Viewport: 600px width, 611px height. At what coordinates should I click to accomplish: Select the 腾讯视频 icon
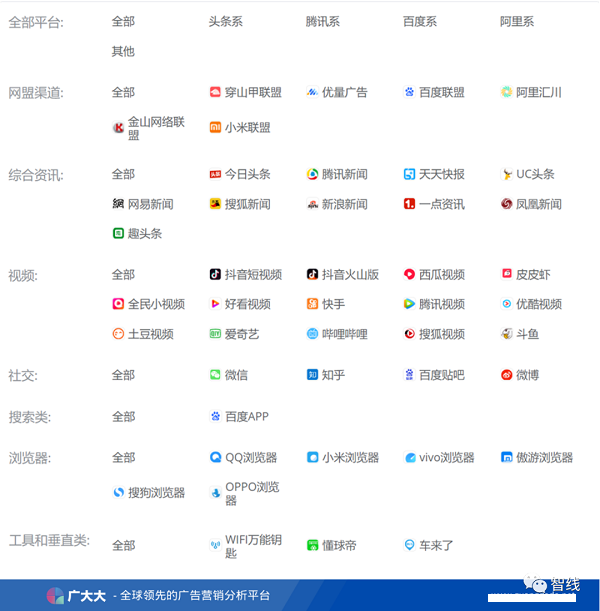(x=409, y=304)
